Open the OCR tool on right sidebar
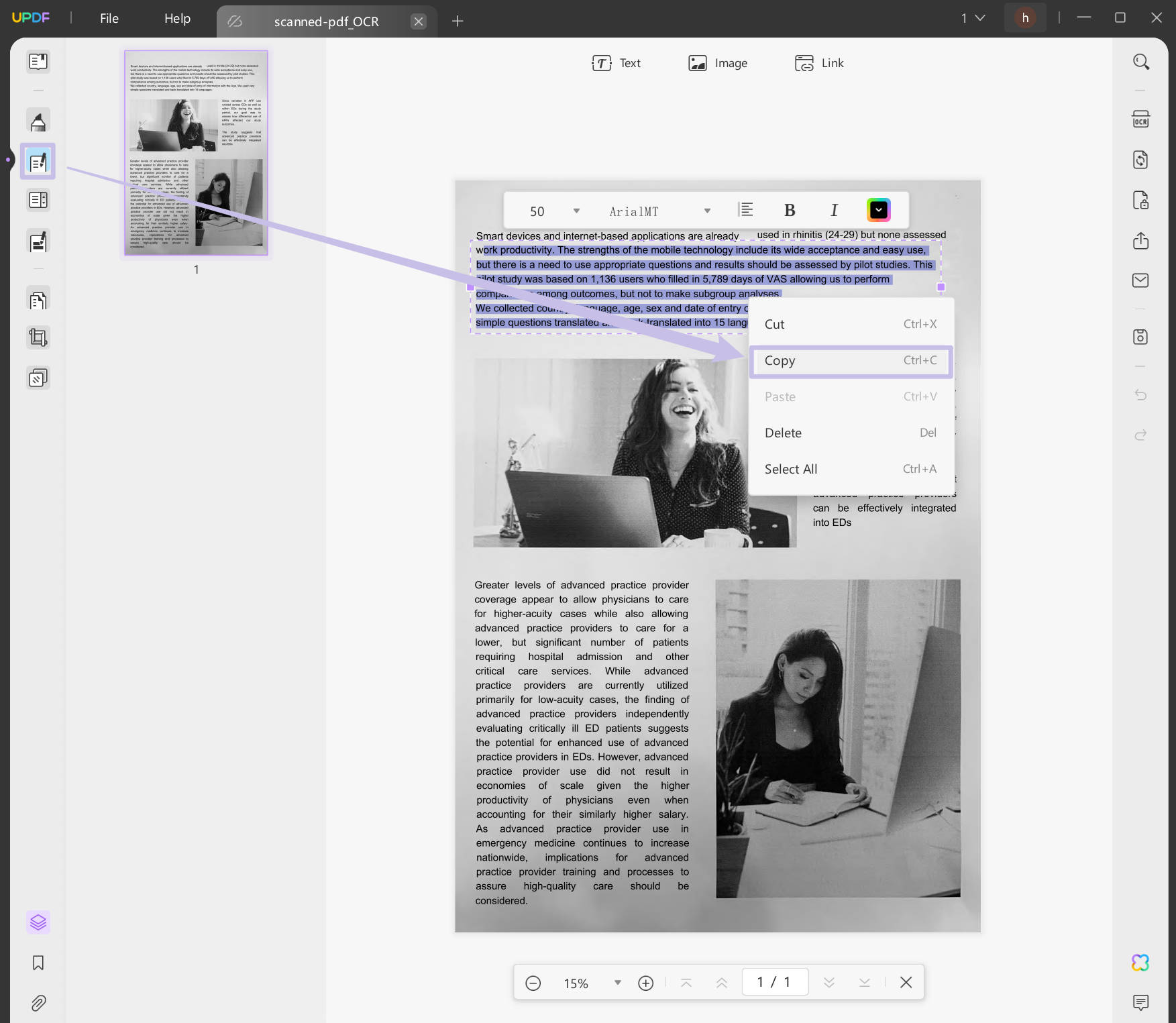The image size is (1176, 1023). pos(1140,119)
